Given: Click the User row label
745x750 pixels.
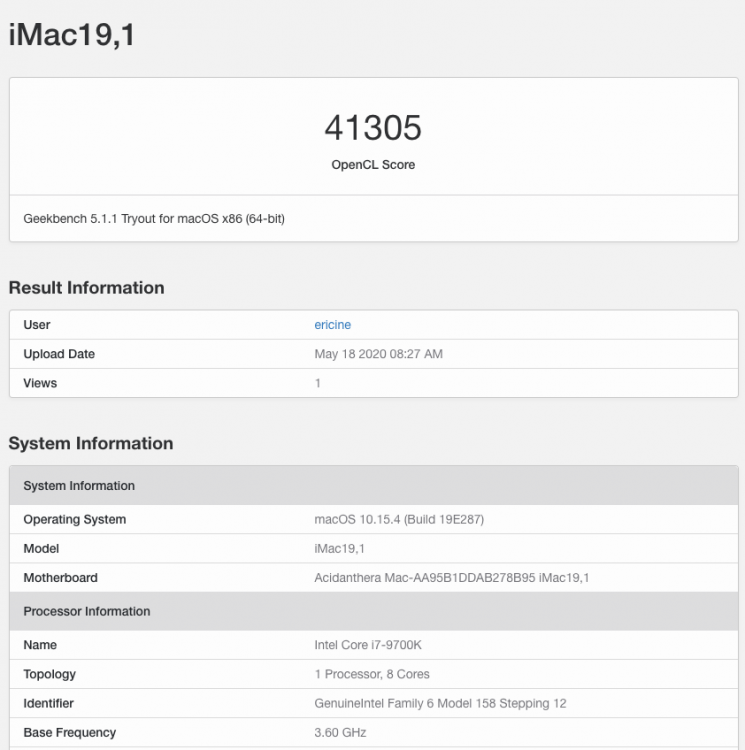Looking at the screenshot, I should click(37, 325).
